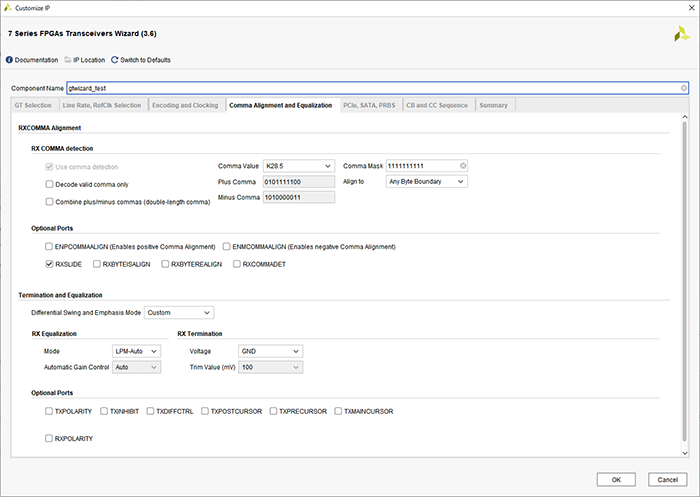
Task: Open the RX Equalization Mode dropdown
Action: (136, 351)
